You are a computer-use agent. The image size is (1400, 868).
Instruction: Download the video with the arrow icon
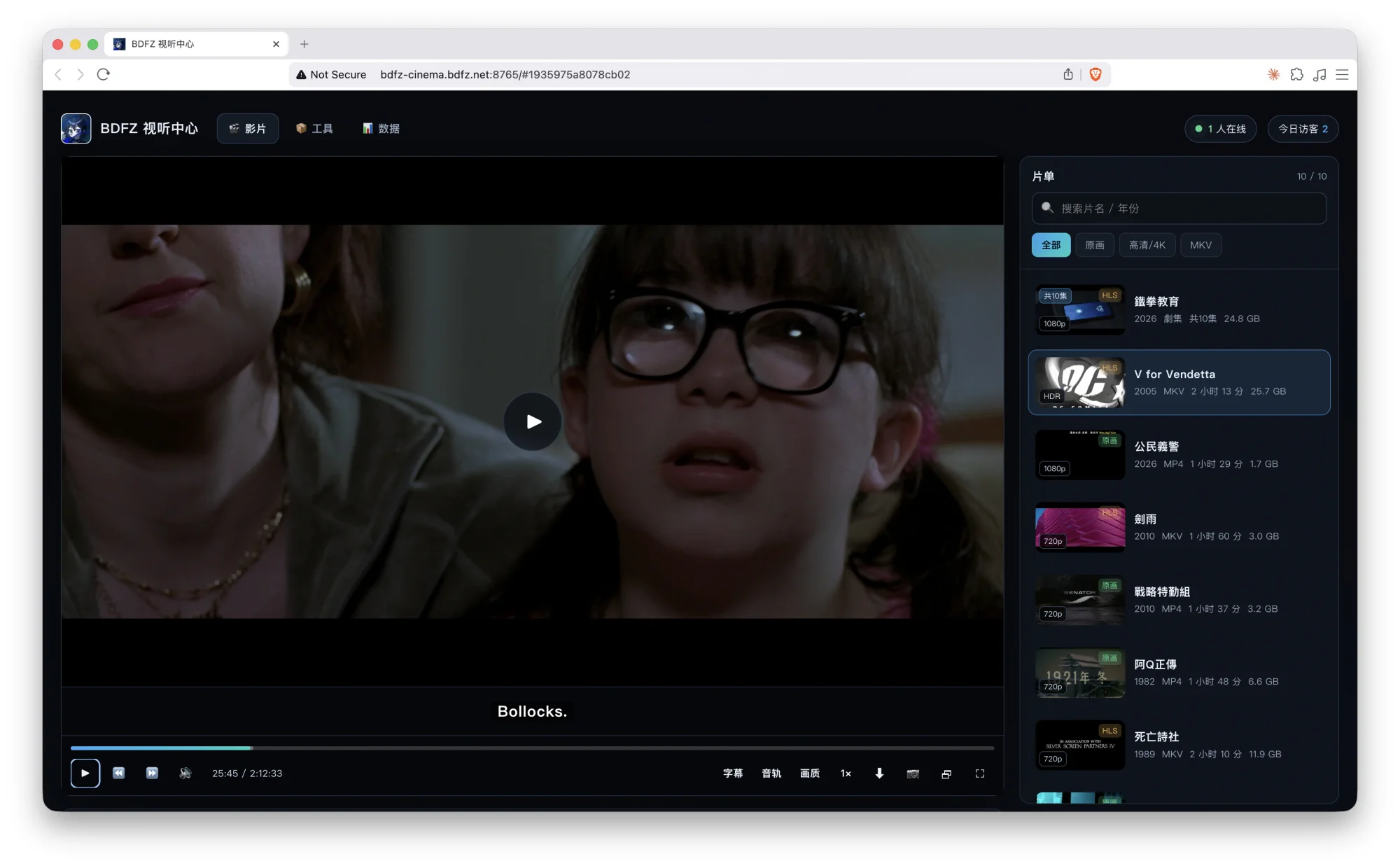click(879, 773)
